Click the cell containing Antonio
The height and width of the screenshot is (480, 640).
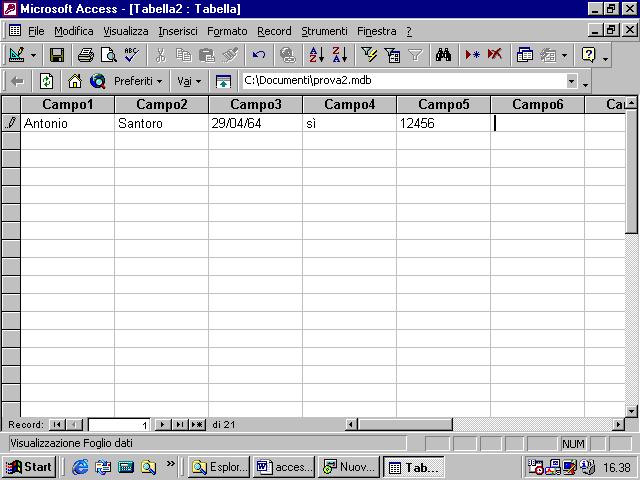point(68,123)
